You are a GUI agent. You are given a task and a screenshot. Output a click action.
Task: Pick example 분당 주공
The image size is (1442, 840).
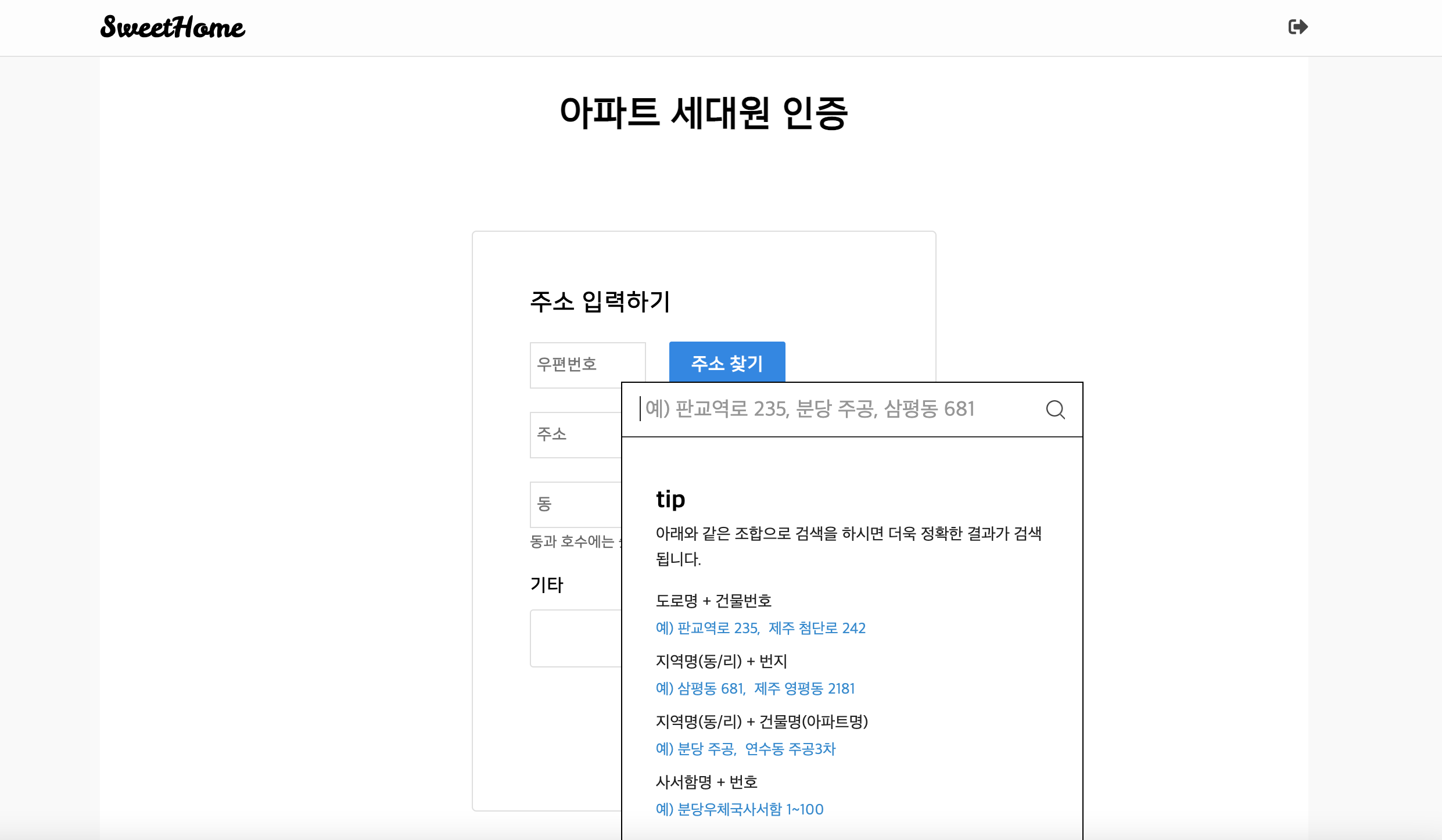coord(706,749)
